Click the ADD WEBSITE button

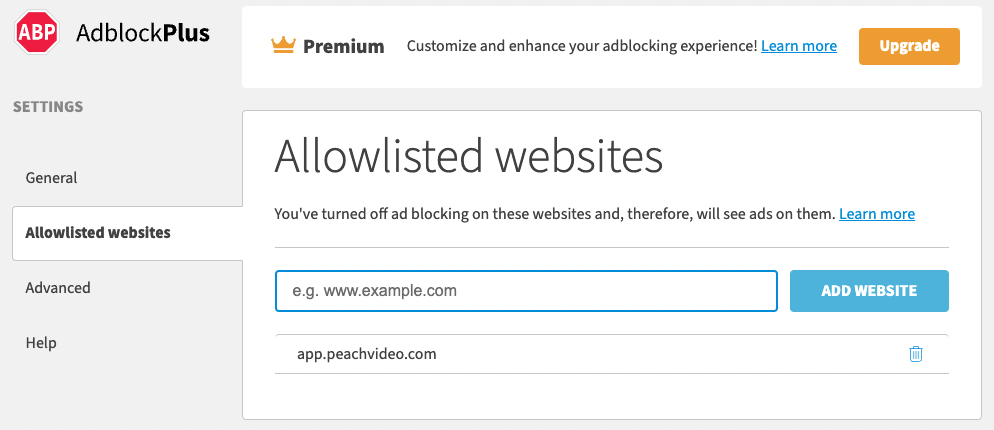pos(869,291)
